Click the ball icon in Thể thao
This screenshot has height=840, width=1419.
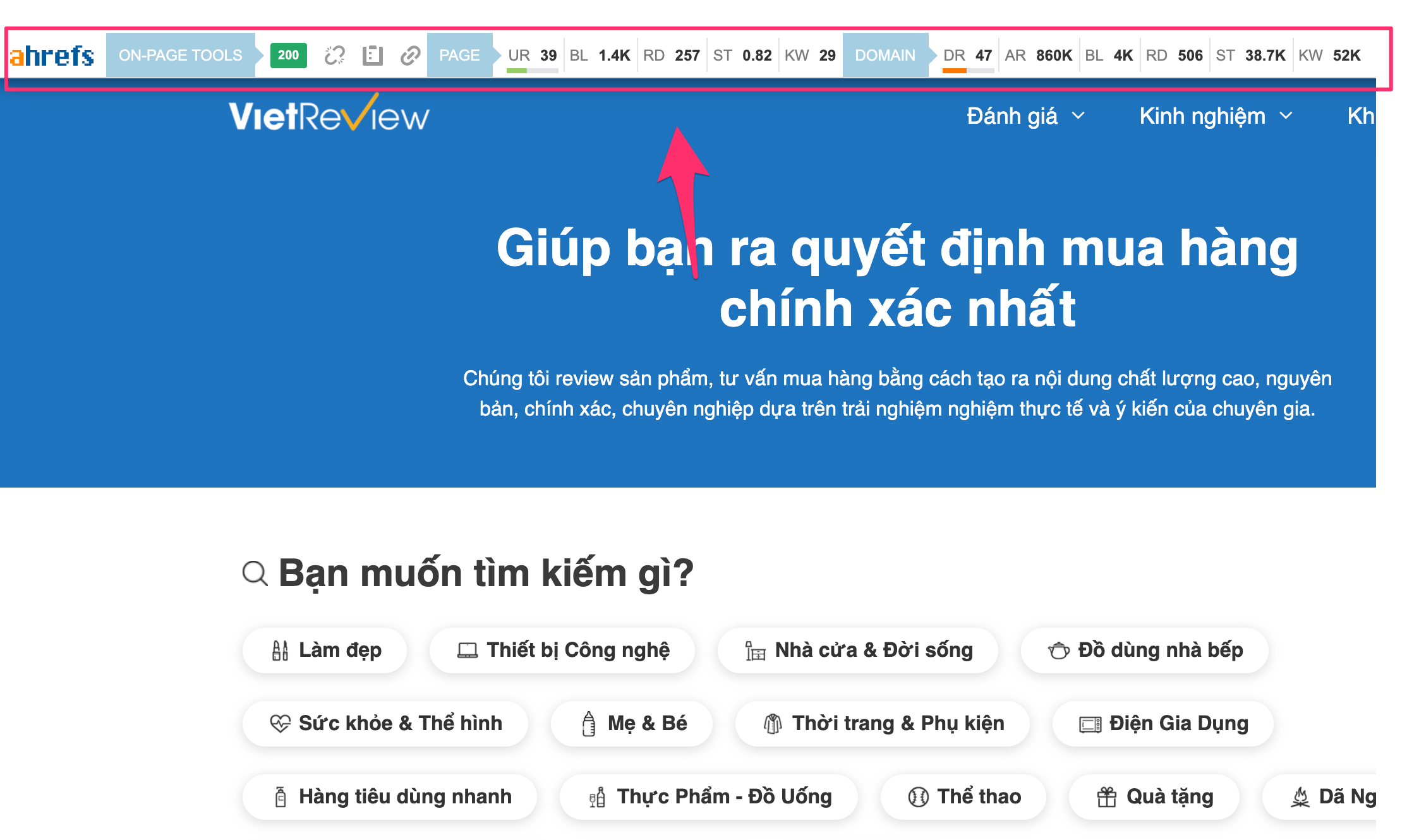tap(918, 797)
